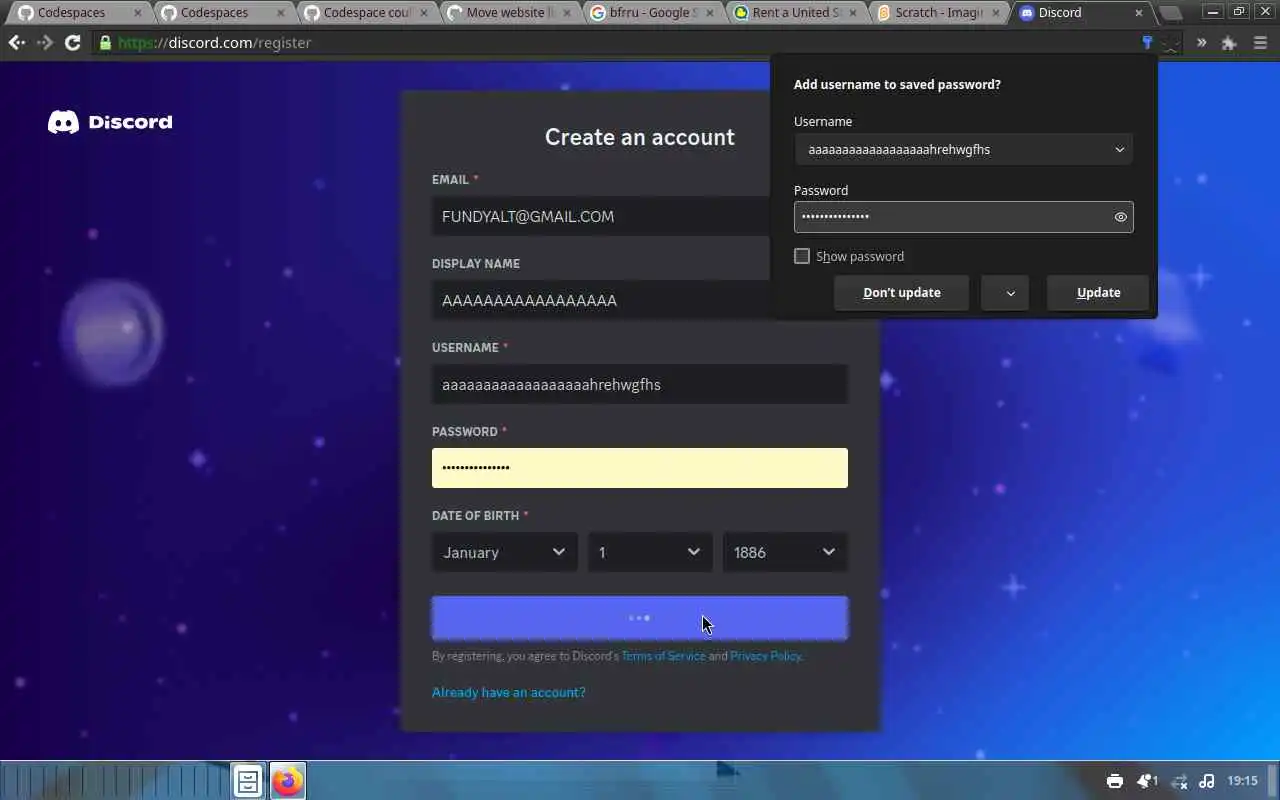The height and width of the screenshot is (800, 1280).
Task: Expand the saved Username dropdown
Action: (x=1119, y=149)
